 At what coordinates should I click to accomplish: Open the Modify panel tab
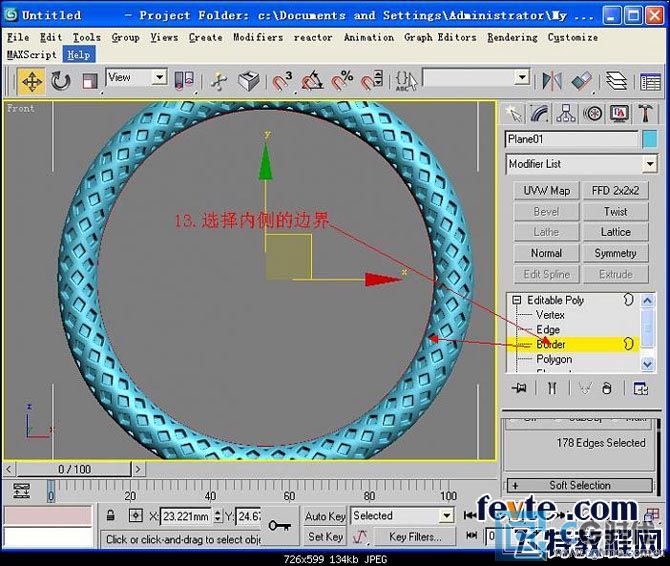540,114
